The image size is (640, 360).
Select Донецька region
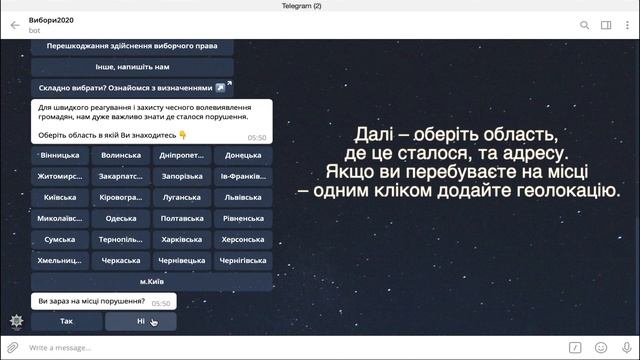click(x=243, y=156)
